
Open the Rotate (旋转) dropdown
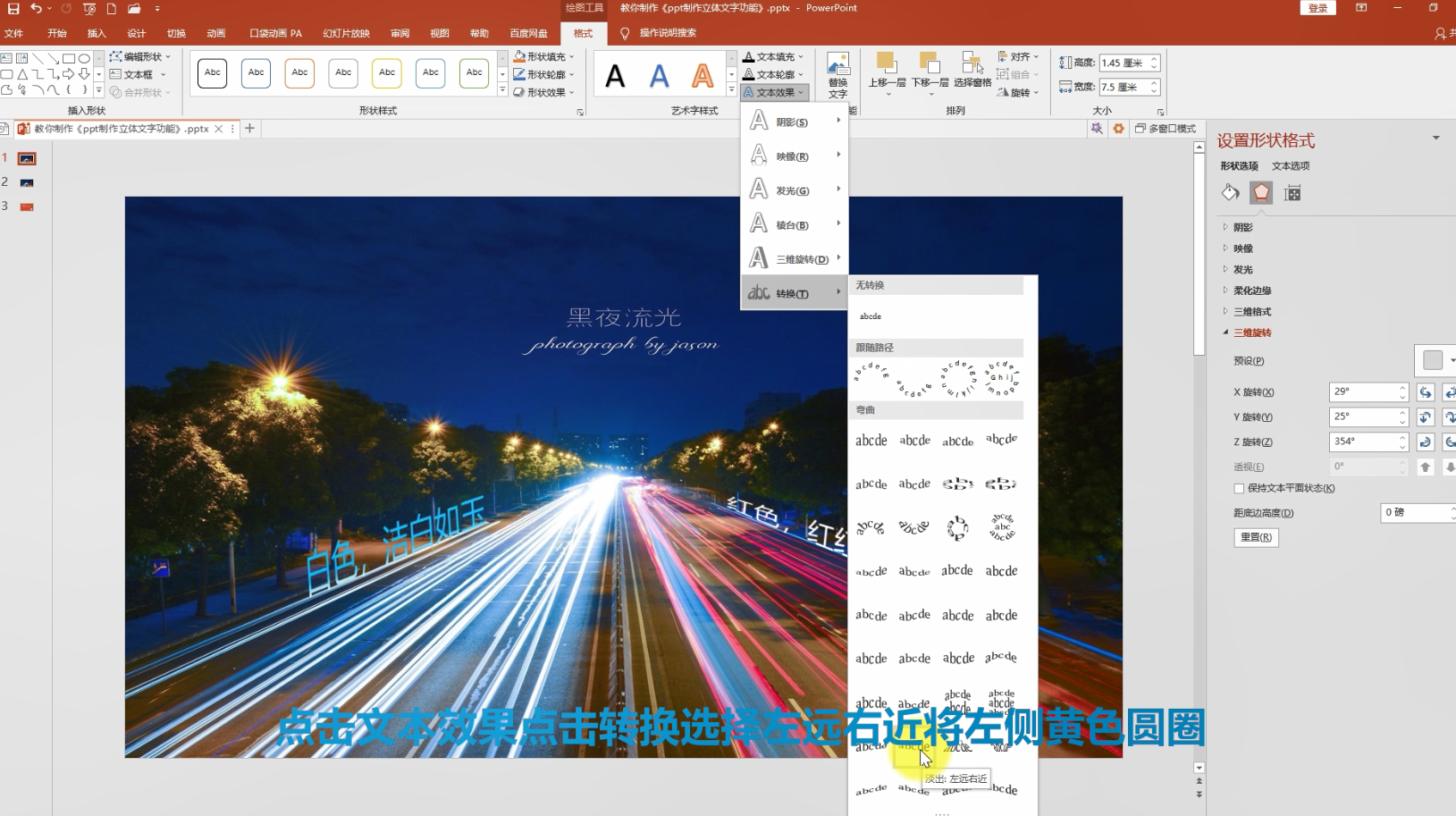[1019, 92]
